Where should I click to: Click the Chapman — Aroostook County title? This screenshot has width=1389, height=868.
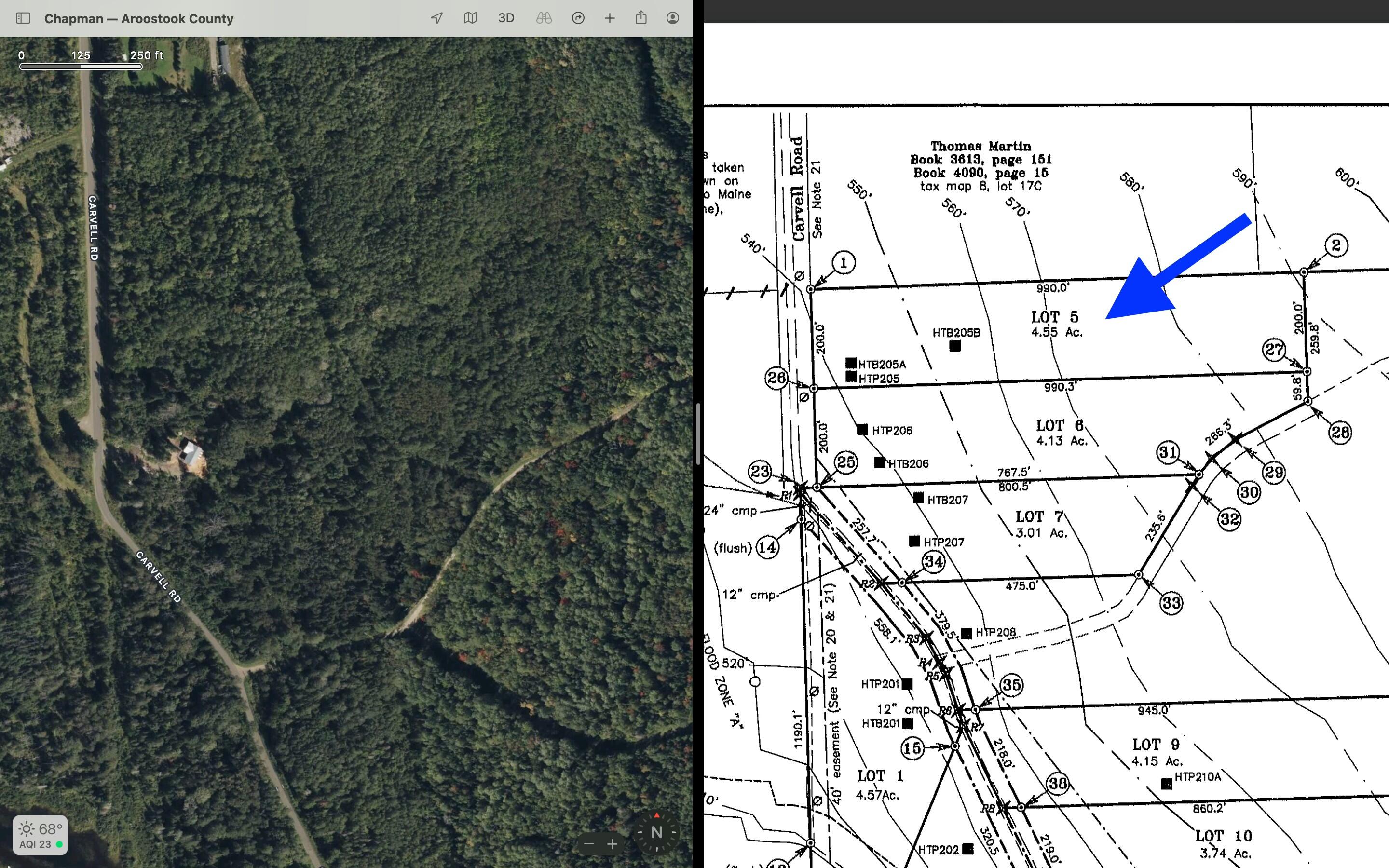pyautogui.click(x=139, y=19)
